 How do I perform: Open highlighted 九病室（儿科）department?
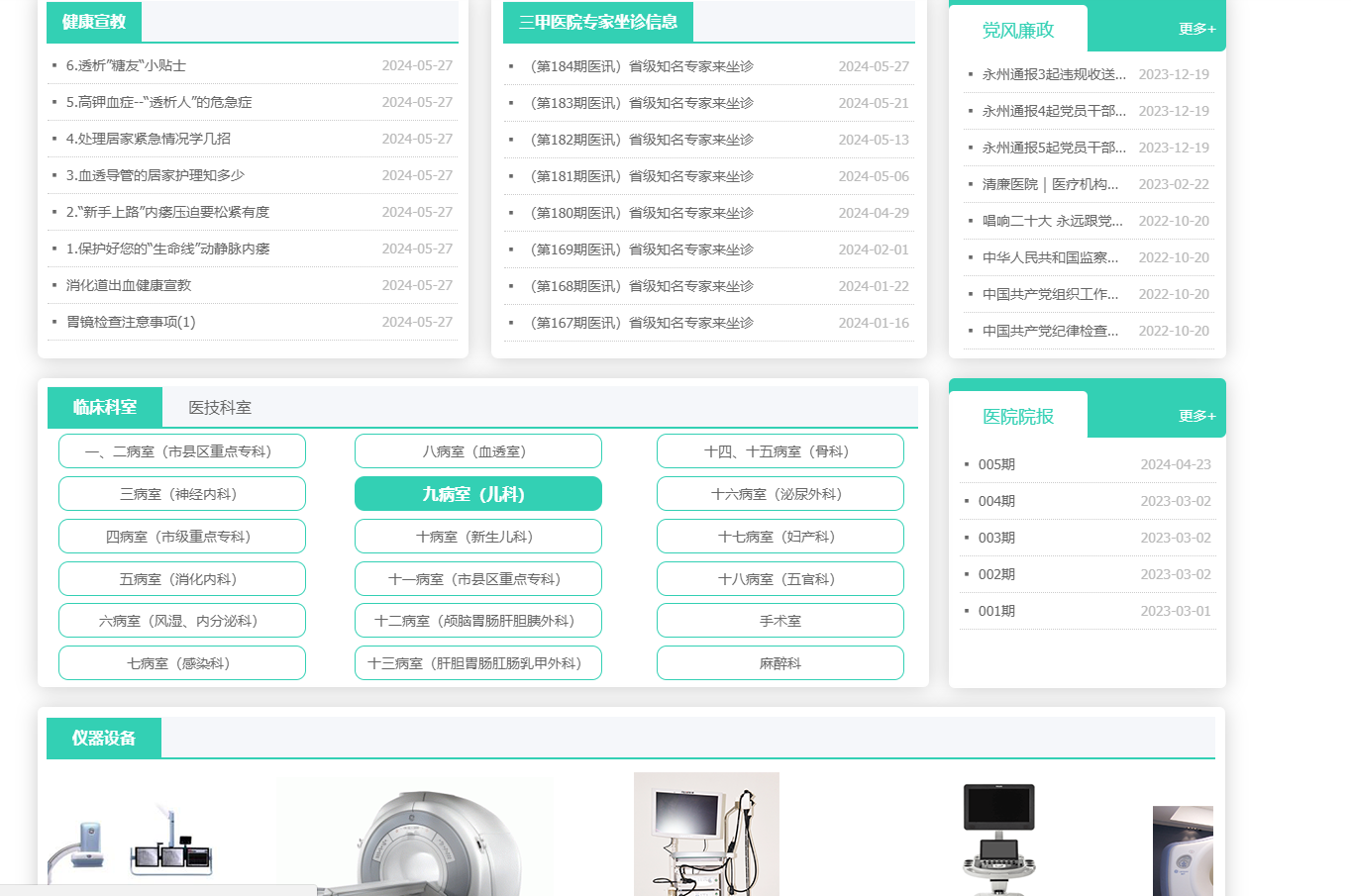478,494
